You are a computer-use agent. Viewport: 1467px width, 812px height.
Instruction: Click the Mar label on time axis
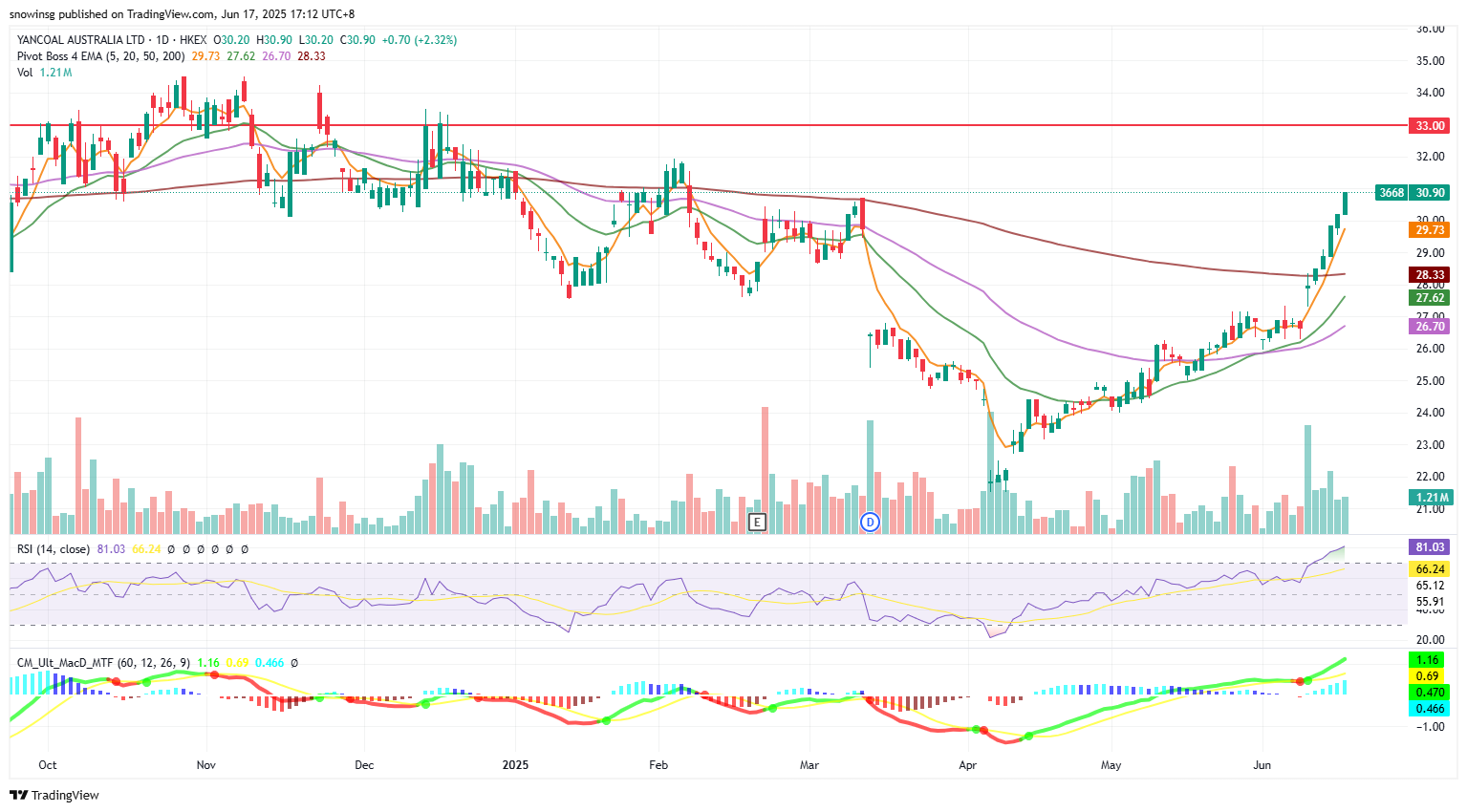click(809, 765)
